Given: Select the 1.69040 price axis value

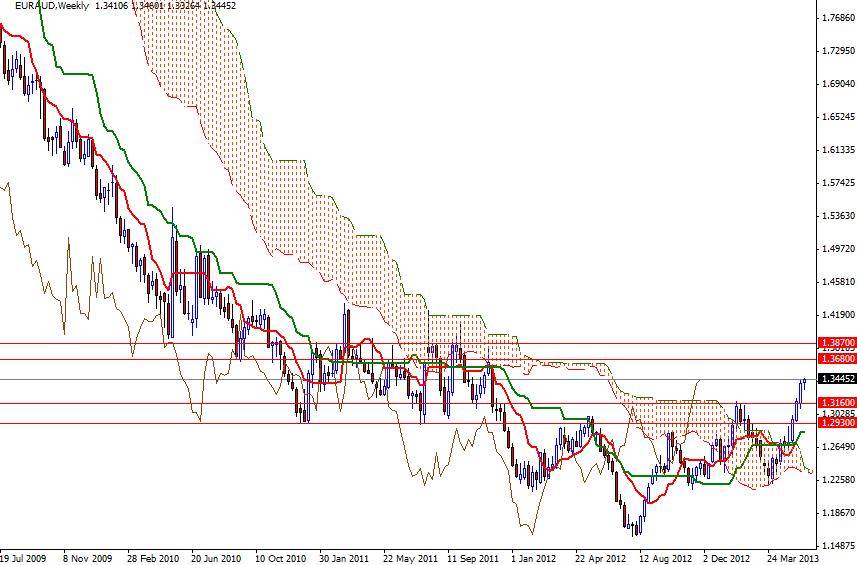Looking at the screenshot, I should coord(838,84).
